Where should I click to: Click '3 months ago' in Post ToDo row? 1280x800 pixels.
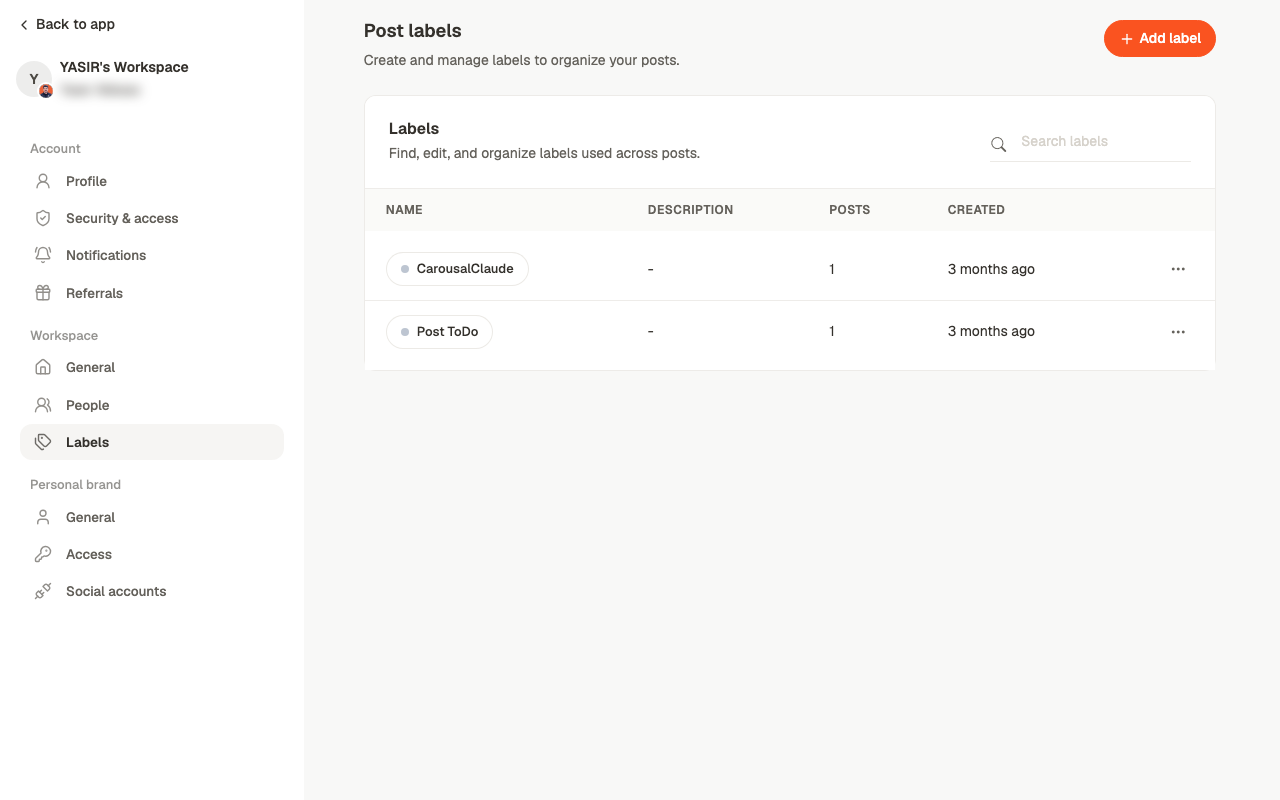coord(991,331)
